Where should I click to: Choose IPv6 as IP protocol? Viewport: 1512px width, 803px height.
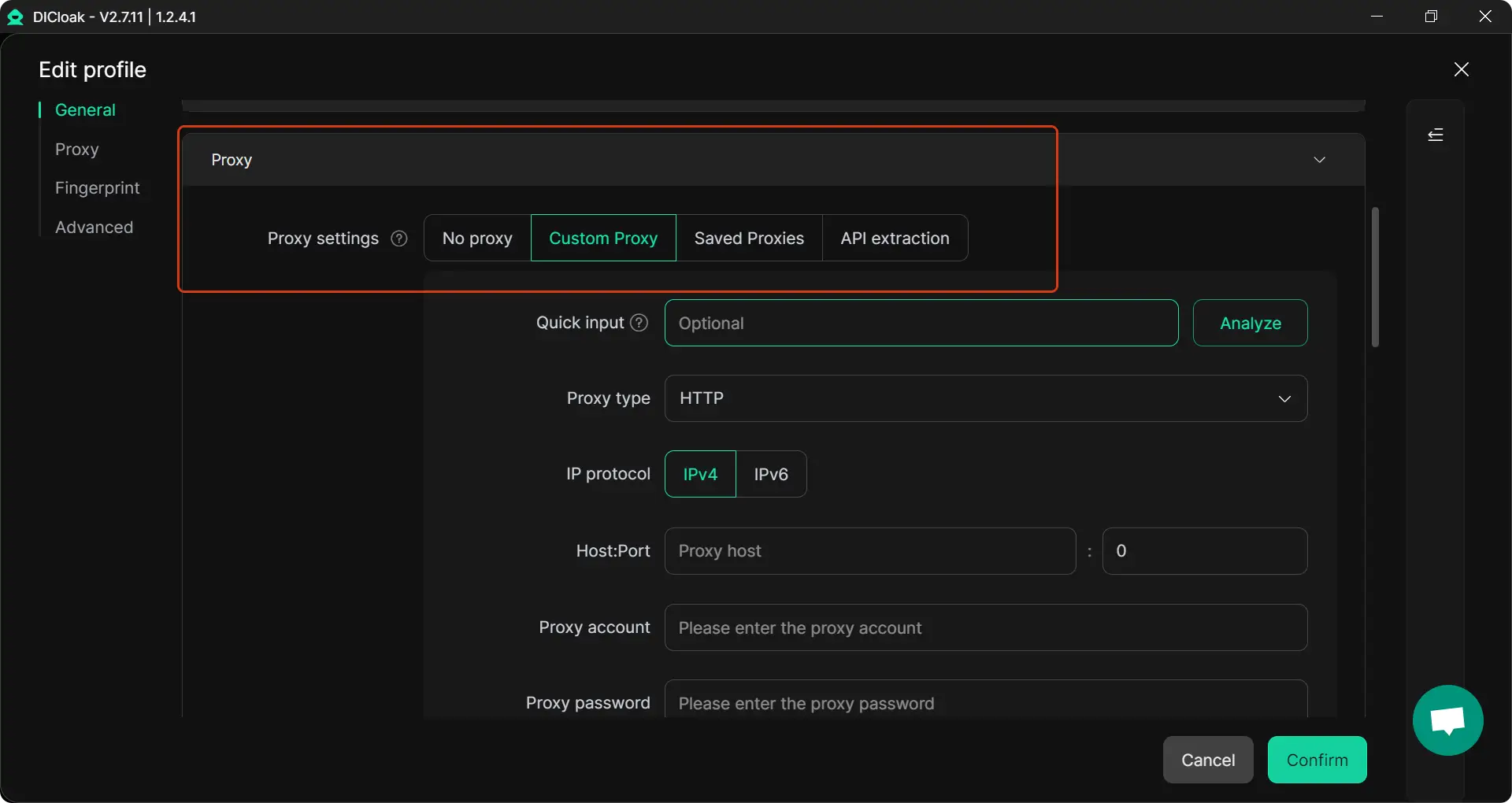(x=771, y=474)
